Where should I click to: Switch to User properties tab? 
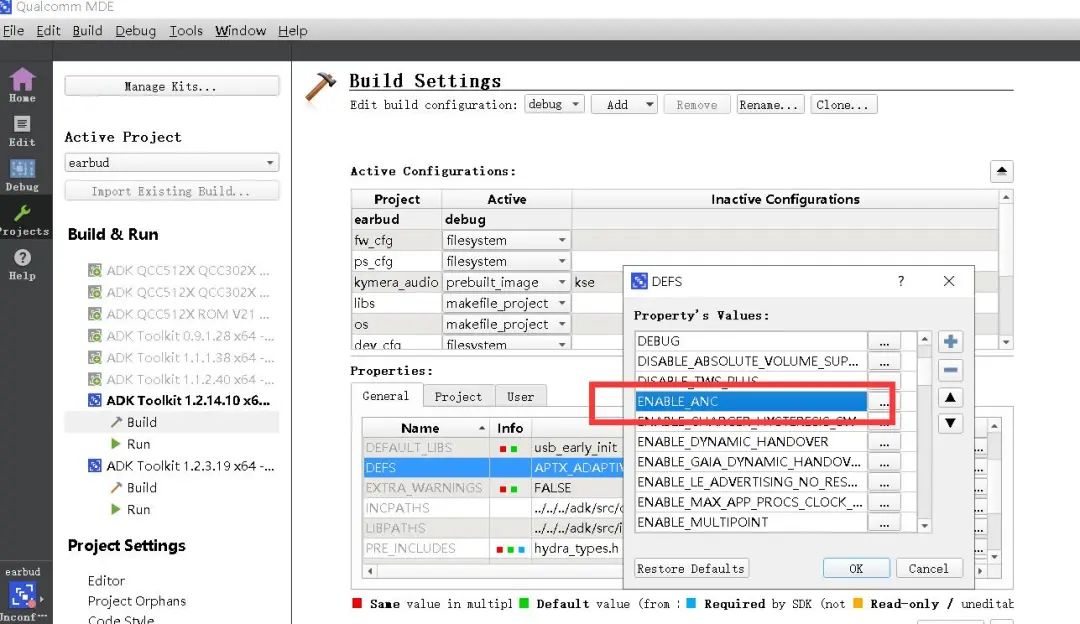pyautogui.click(x=520, y=397)
